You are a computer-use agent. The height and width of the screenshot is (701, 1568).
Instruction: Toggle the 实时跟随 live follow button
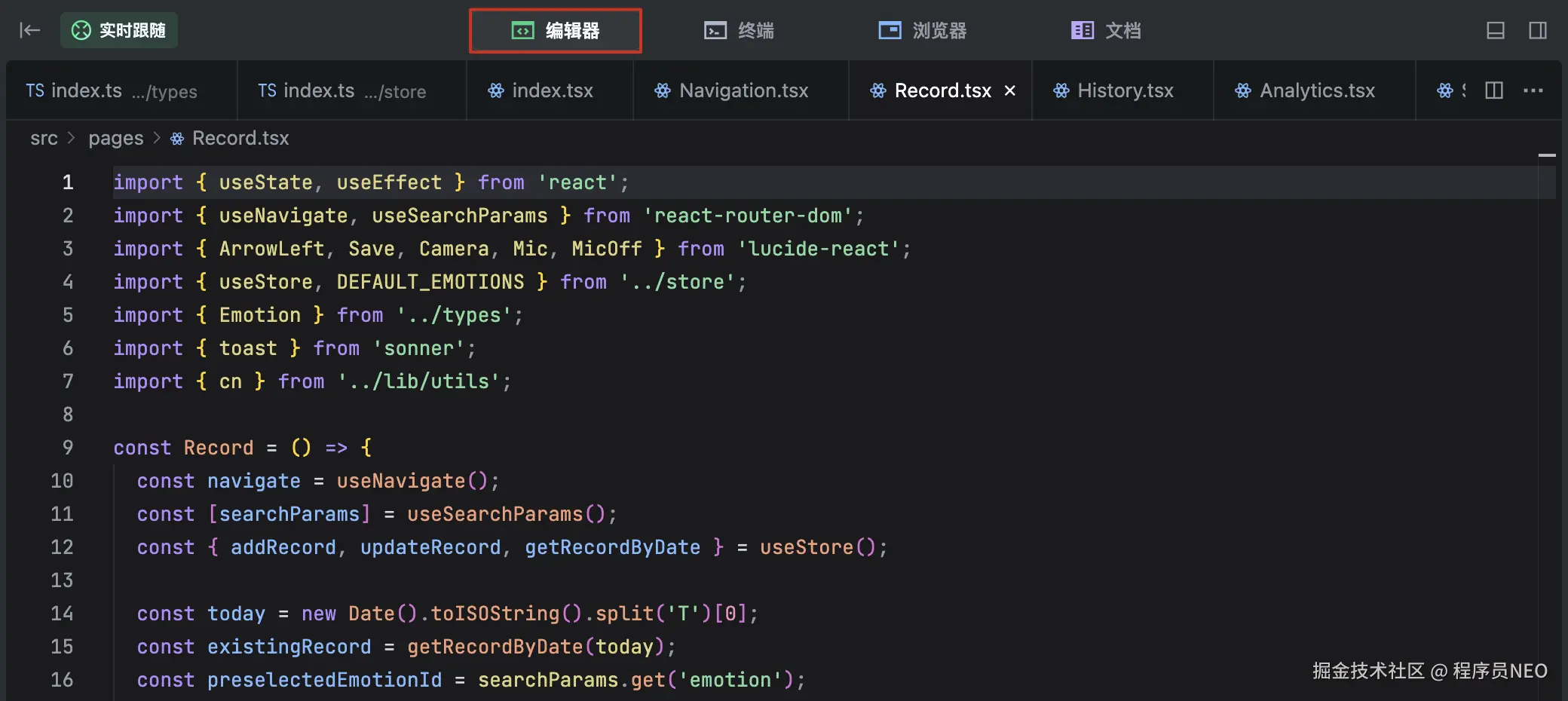[119, 30]
